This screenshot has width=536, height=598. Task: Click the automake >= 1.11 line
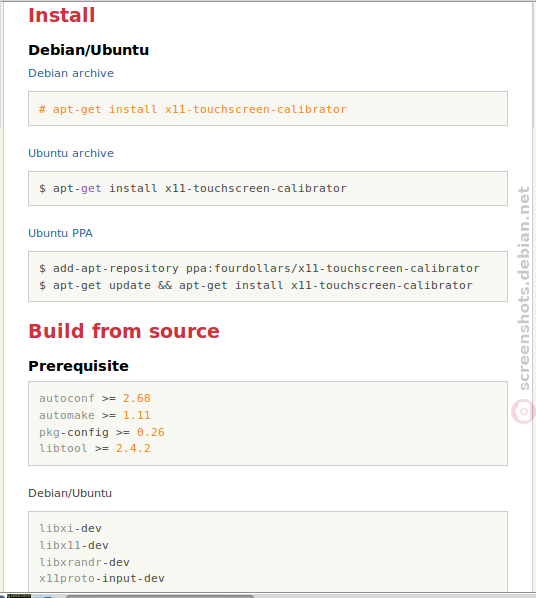pyautogui.click(x=95, y=415)
